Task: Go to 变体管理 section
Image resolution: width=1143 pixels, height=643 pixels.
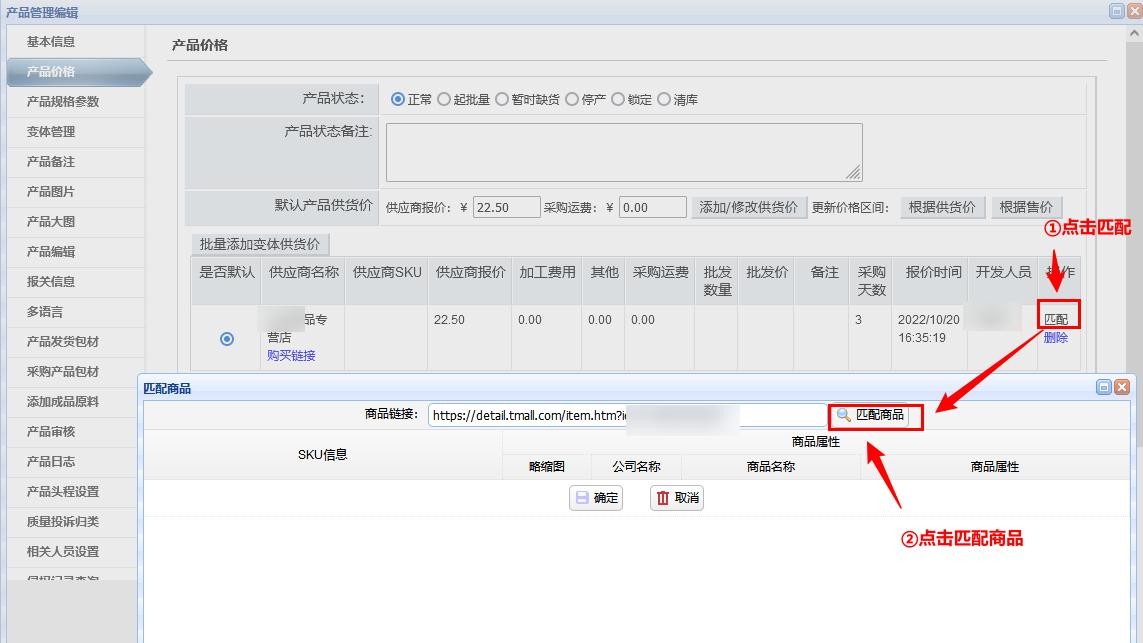Action: pos(51,132)
